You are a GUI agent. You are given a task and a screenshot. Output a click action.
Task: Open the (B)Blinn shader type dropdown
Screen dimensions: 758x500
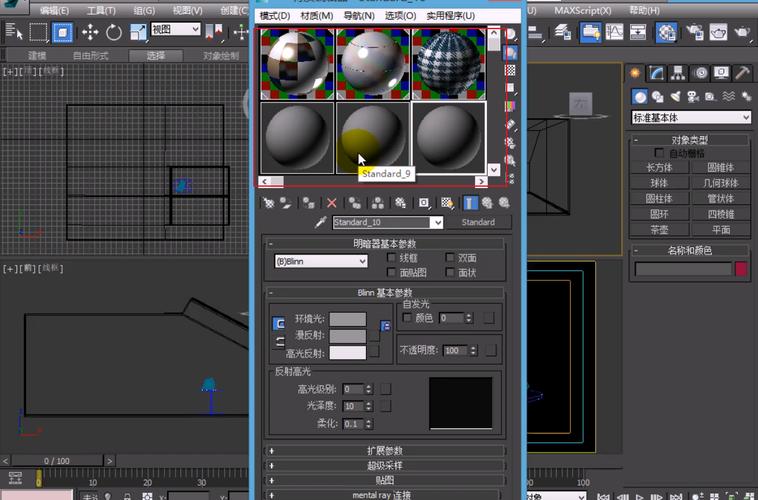click(x=321, y=261)
